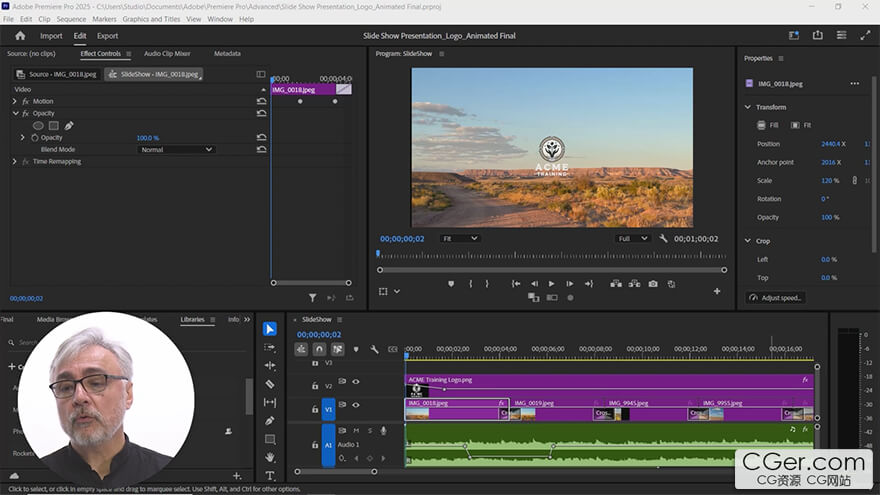Mute the Audio 1 track
The width and height of the screenshot is (880, 495).
tap(355, 431)
